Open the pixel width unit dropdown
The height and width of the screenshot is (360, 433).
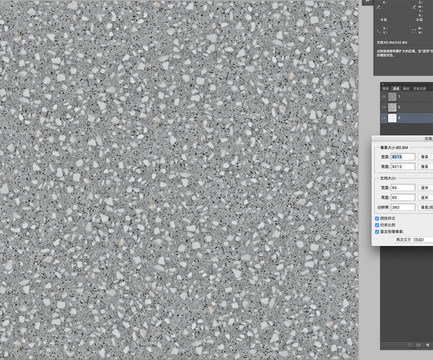coord(426,157)
